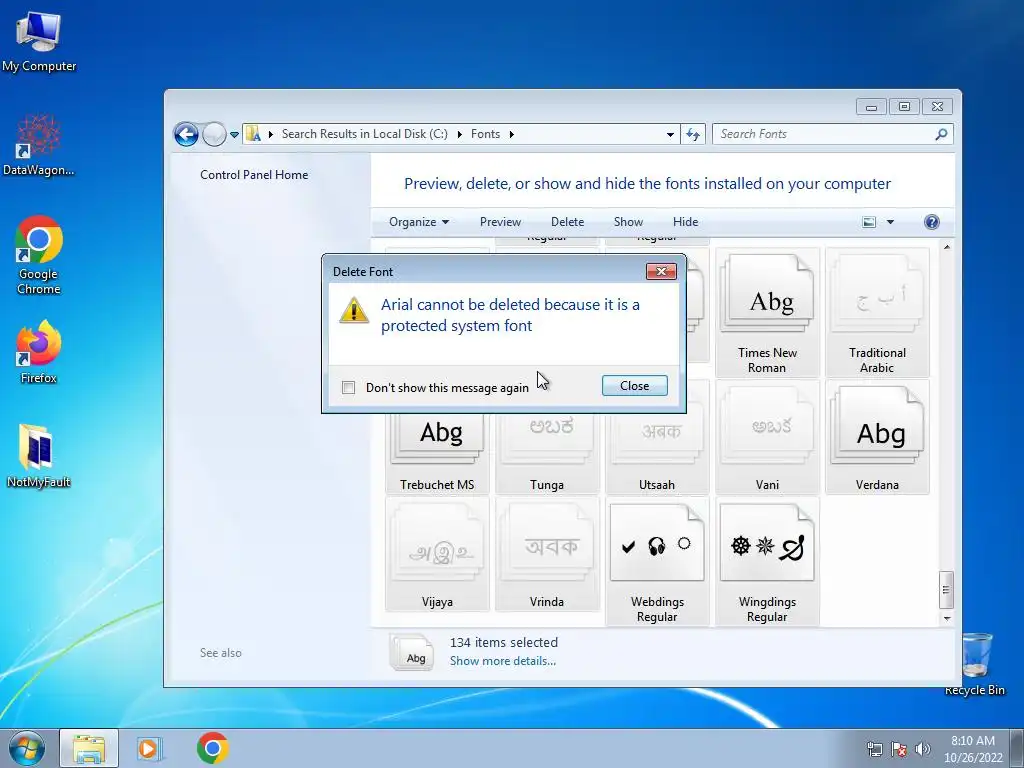Select the Traditional Arabic font icon

877,313
